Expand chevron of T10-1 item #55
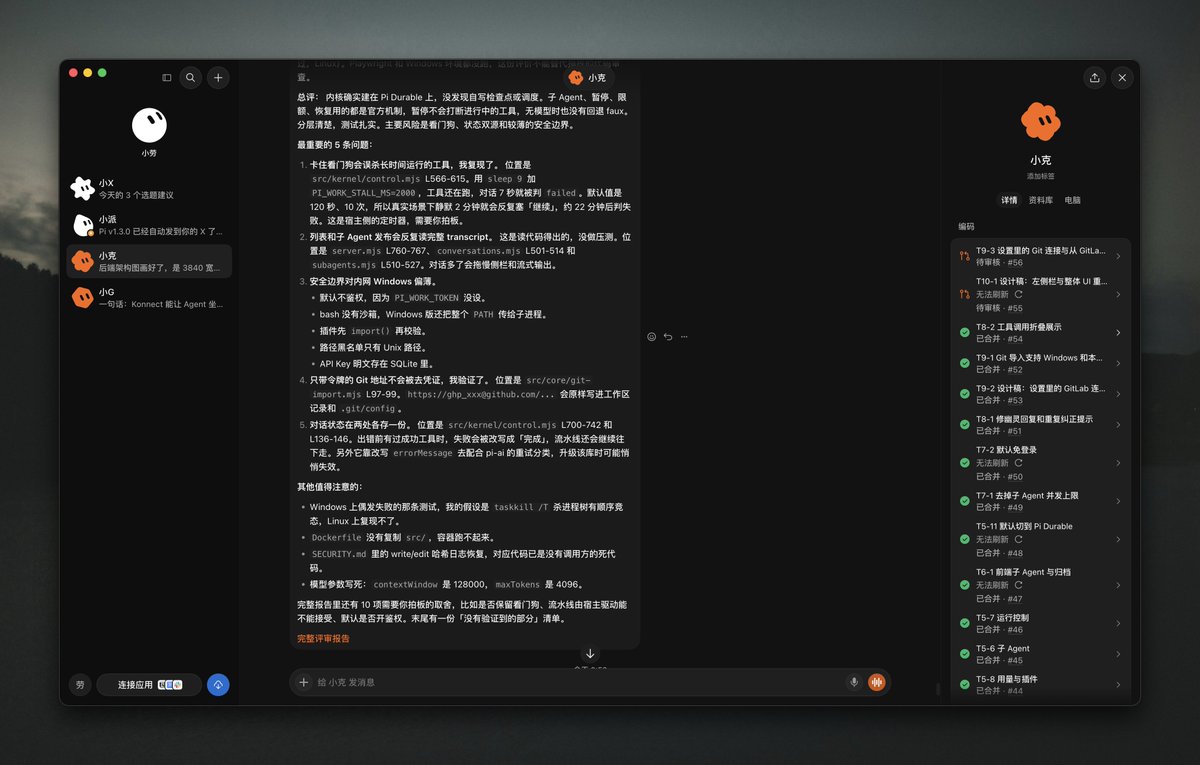Image resolution: width=1200 pixels, height=765 pixels. (x=1118, y=294)
